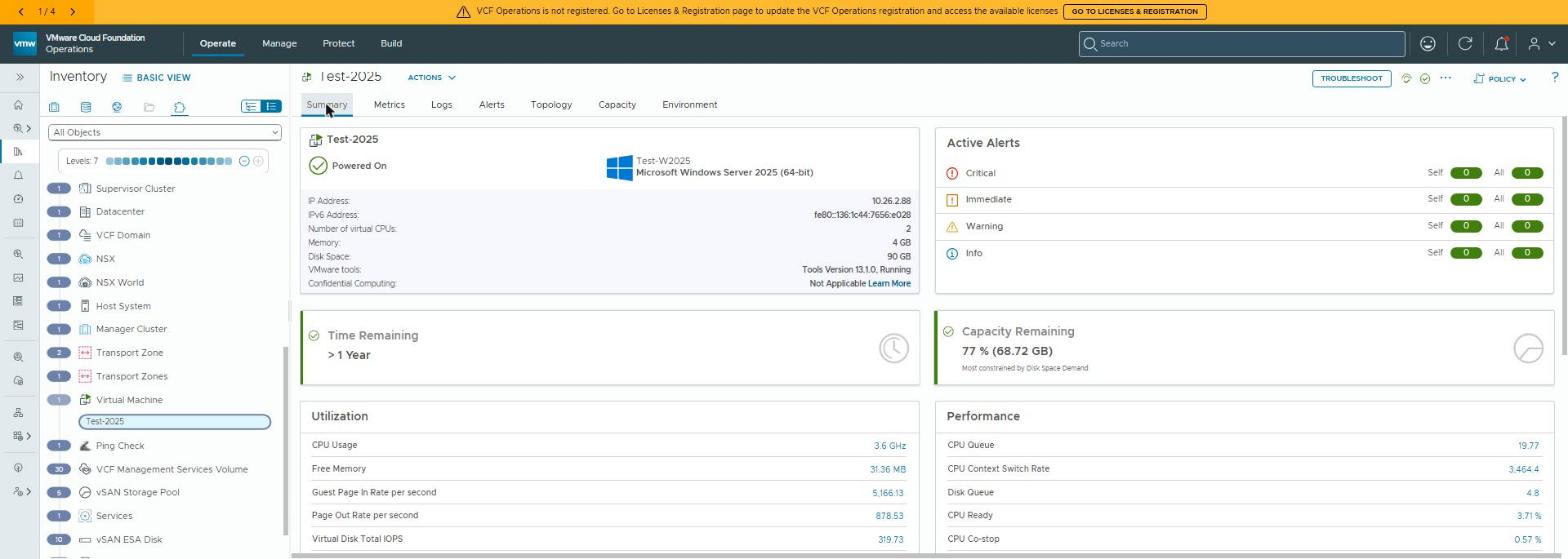The image size is (1568, 559).
Task: Open the user account menu
Action: tap(1540, 44)
